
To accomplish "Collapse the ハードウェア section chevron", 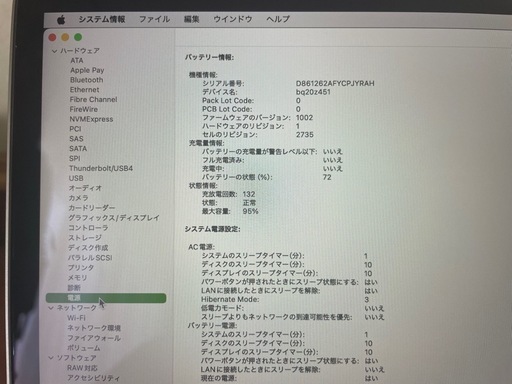I will [55, 51].
